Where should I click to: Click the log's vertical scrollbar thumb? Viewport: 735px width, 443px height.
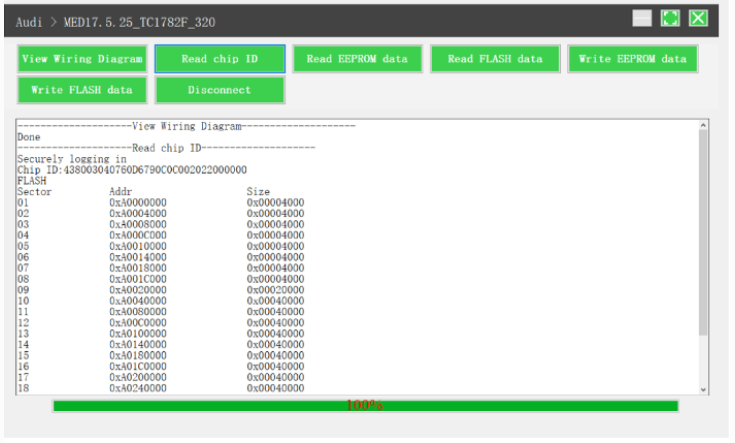[x=703, y=230]
